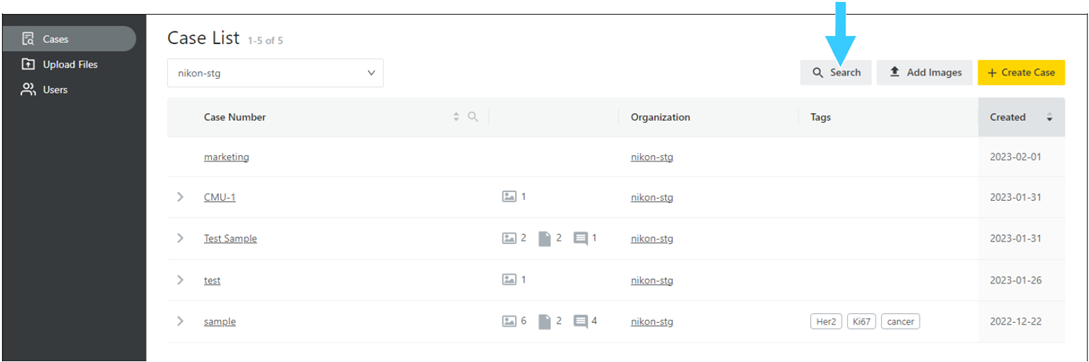Click the comment icon in sample row
The width and height of the screenshot is (1089, 362).
tap(581, 322)
